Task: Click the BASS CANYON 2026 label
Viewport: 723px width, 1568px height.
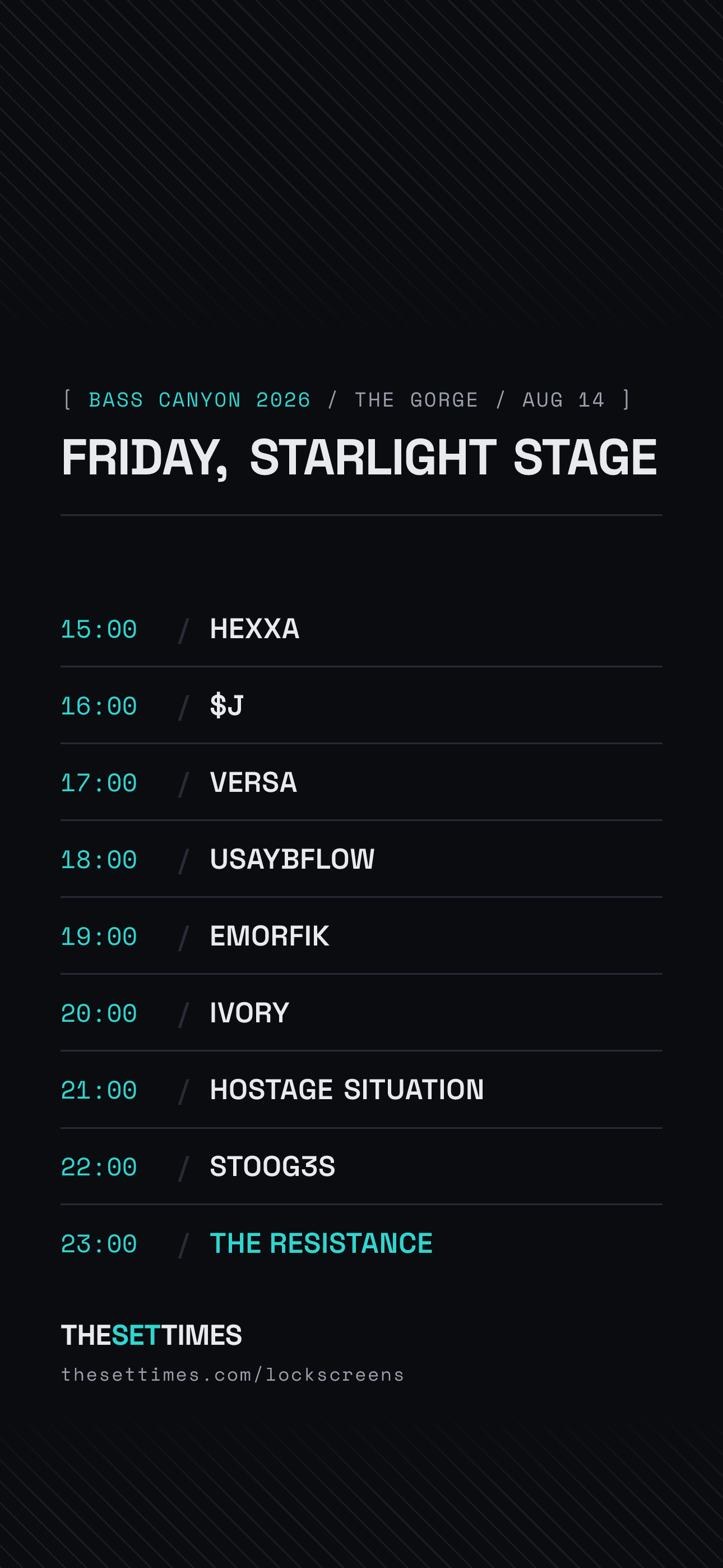Action: (x=200, y=400)
